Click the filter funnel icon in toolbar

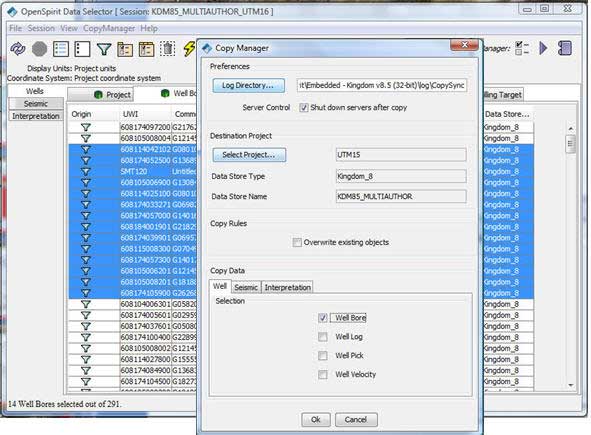coord(104,49)
